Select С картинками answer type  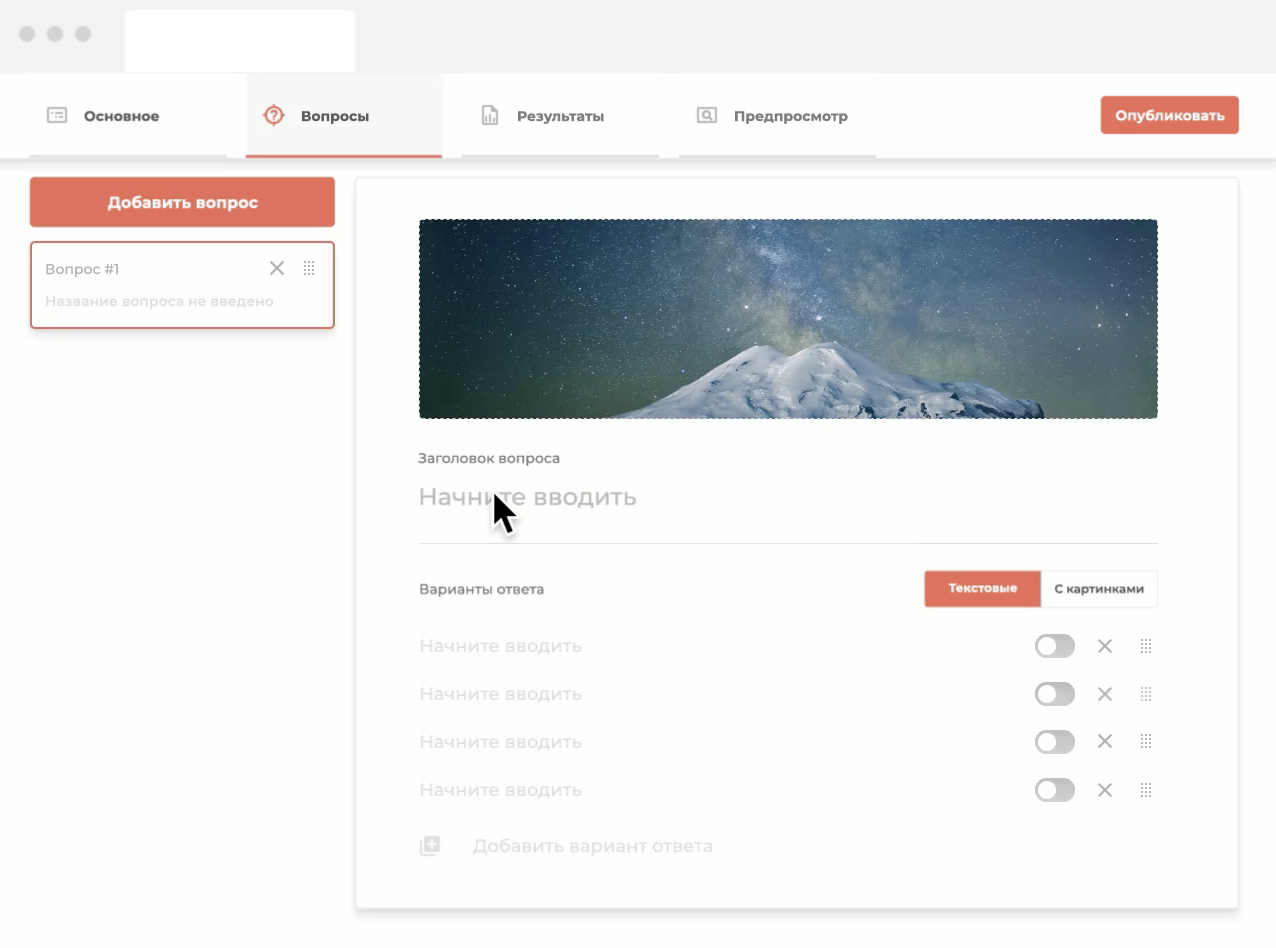point(1099,589)
